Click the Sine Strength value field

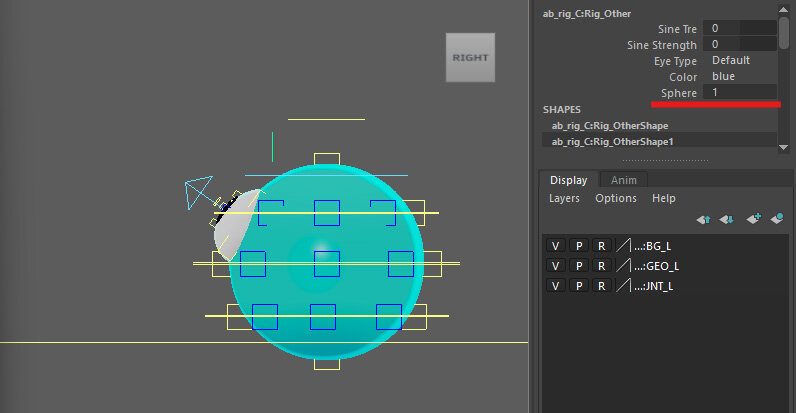pos(738,44)
